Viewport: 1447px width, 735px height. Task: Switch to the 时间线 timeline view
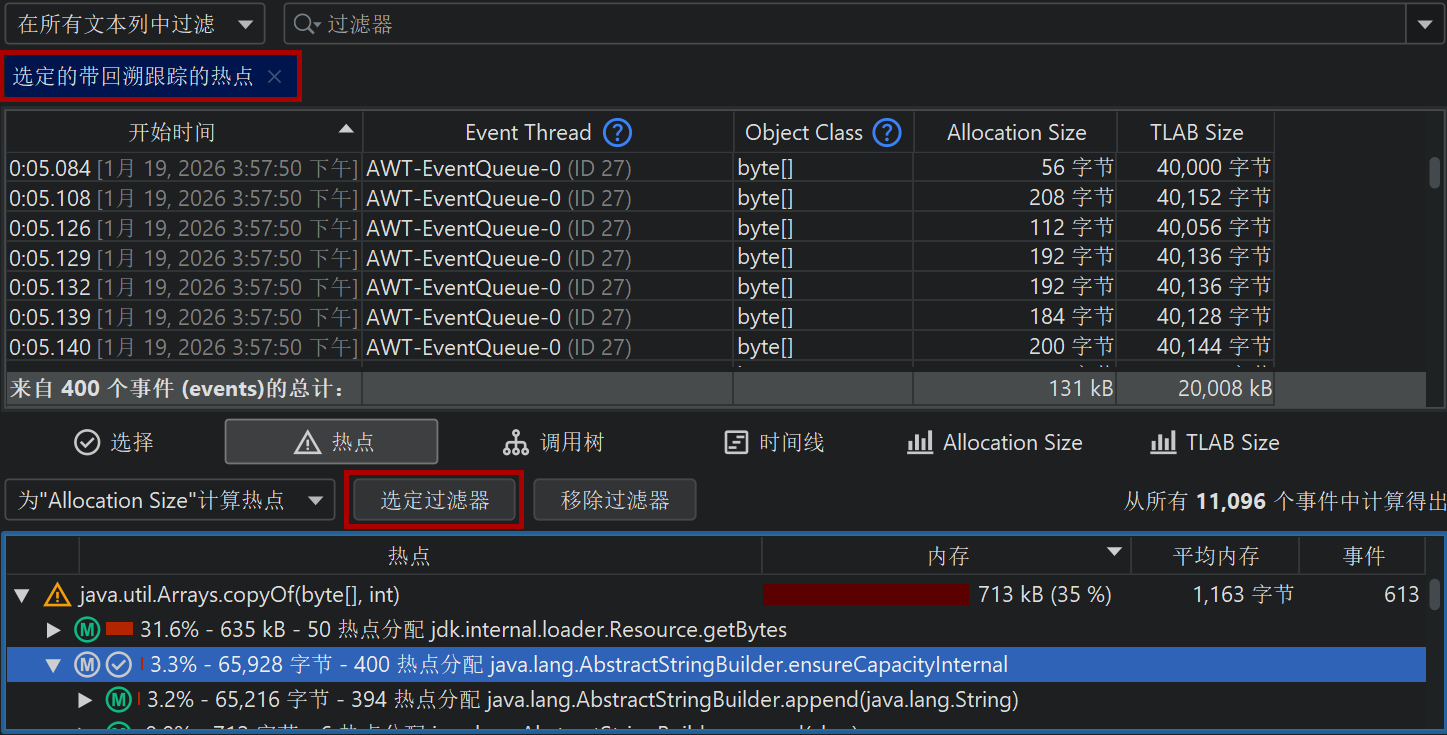(x=773, y=442)
